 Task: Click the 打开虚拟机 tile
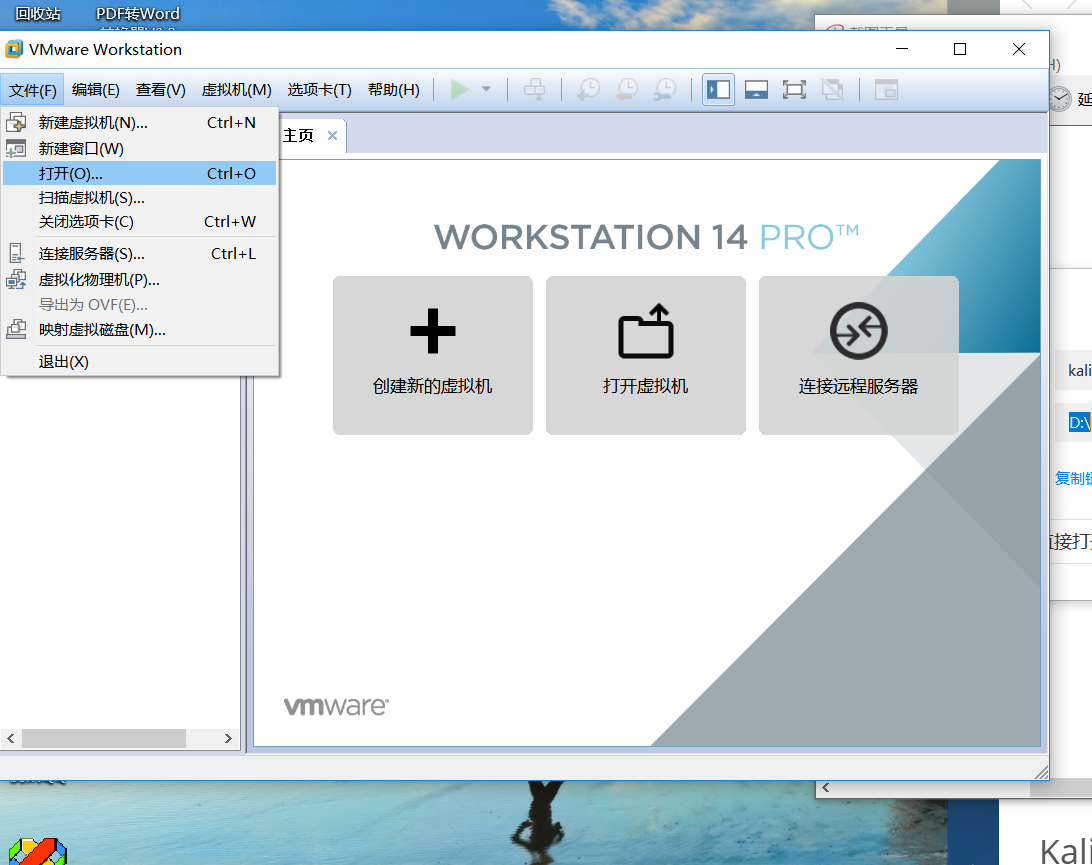pos(646,355)
